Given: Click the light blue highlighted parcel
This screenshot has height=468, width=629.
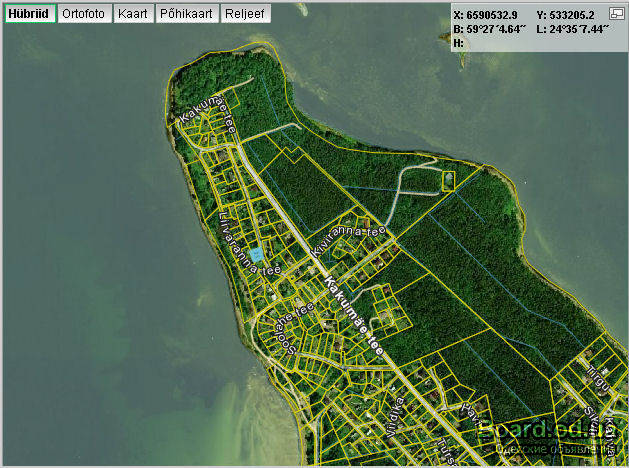Looking at the screenshot, I should coord(258,255).
